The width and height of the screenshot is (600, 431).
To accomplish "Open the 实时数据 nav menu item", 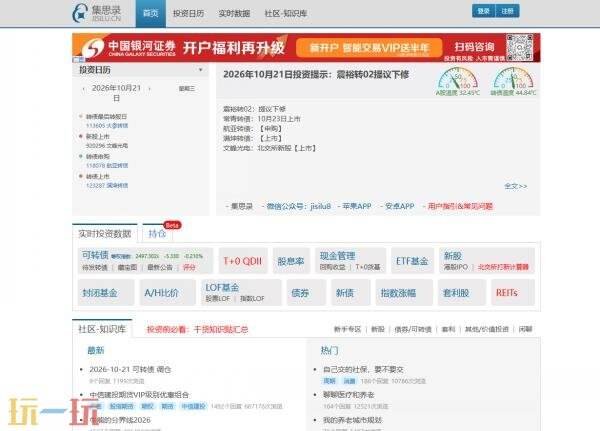I will click(234, 13).
